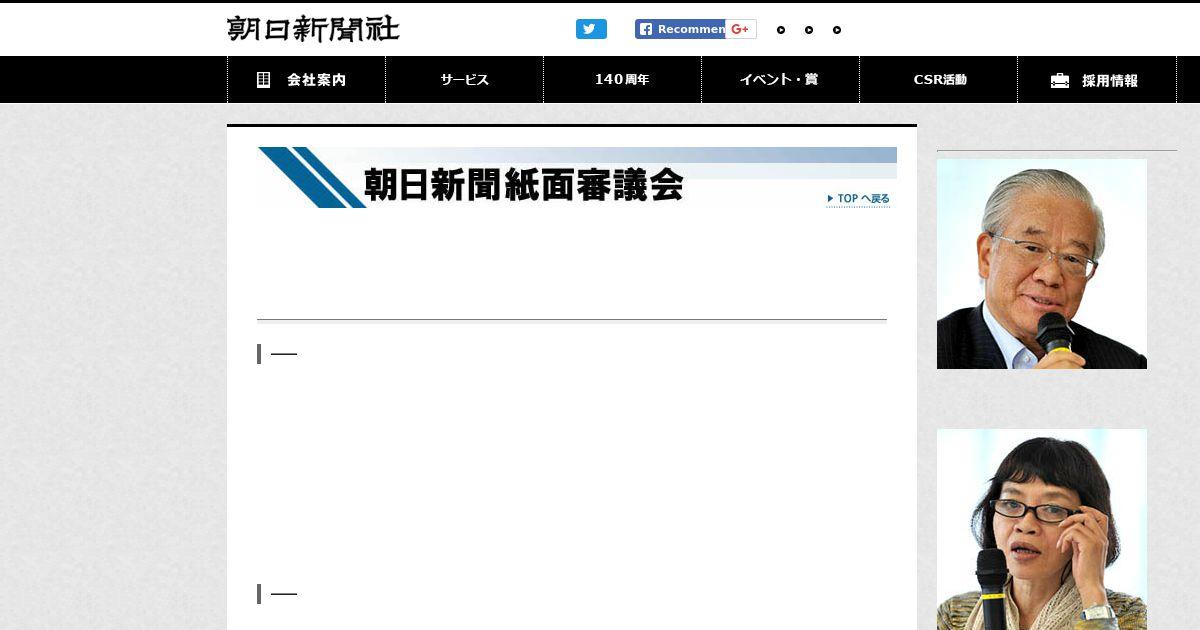Click the Facebook Recommend button
The width and height of the screenshot is (1200, 630).
[680, 29]
